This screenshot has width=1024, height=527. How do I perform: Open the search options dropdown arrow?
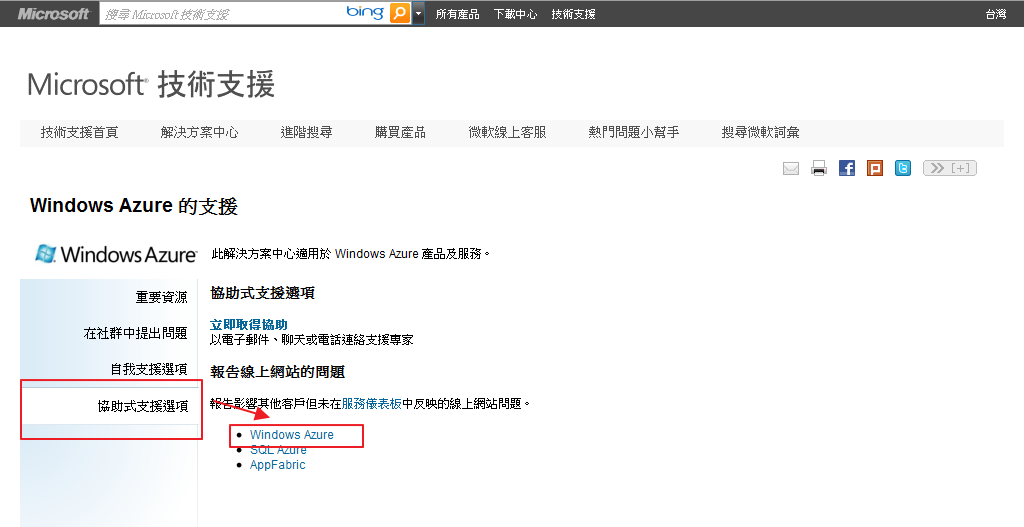coord(418,13)
